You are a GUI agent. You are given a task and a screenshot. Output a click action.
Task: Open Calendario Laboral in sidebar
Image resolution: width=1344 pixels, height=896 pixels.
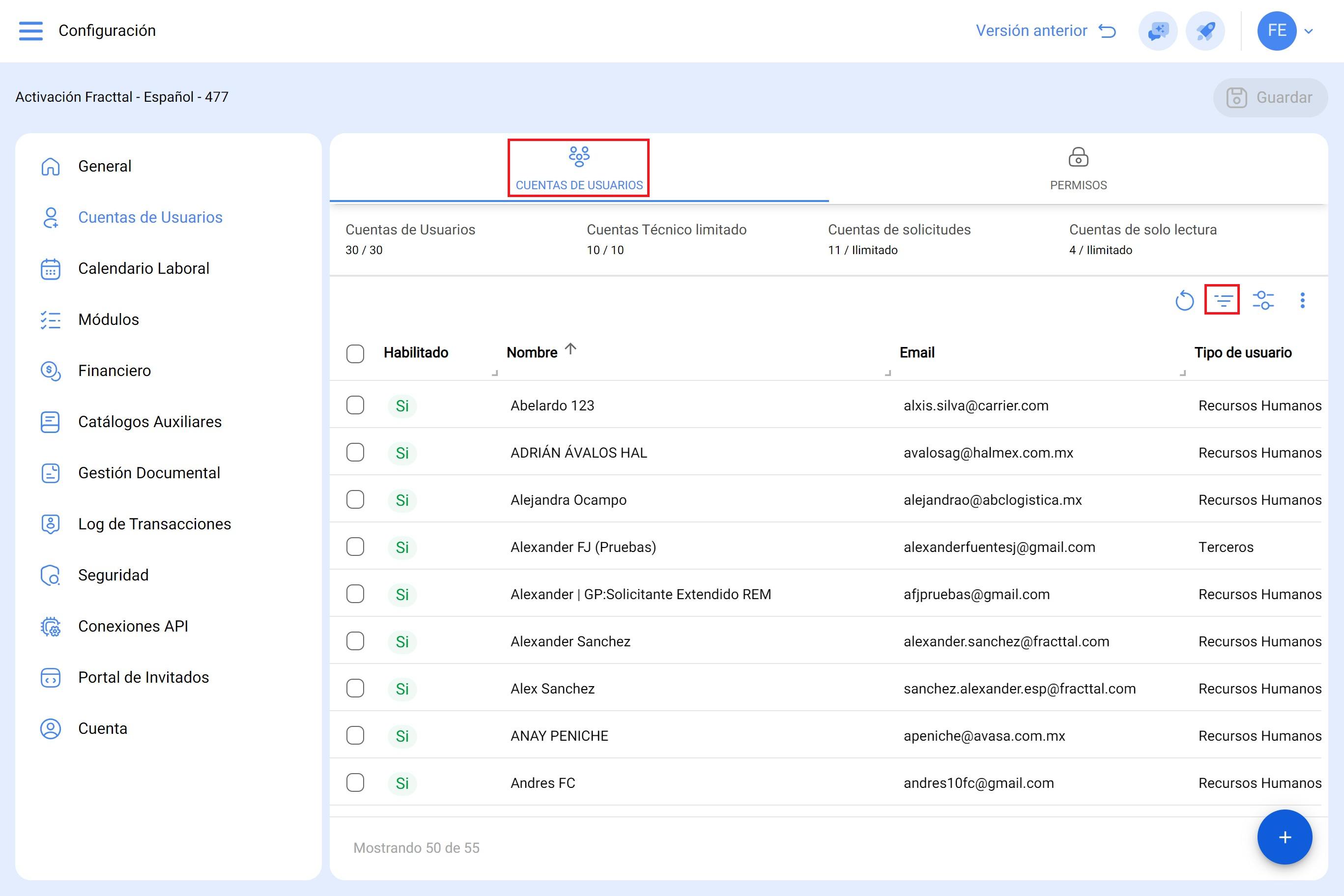pos(143,268)
